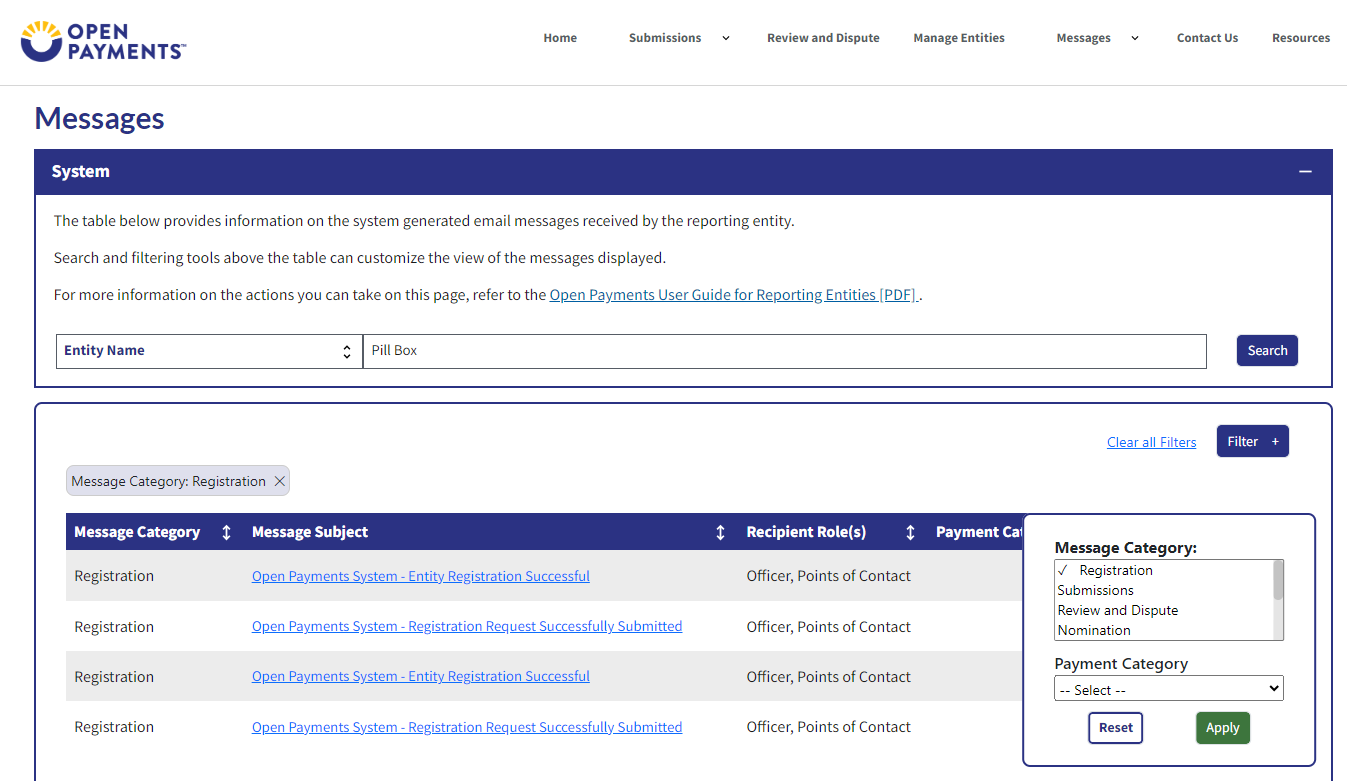Click the Open Payments logo
This screenshot has height=781, width=1347.
pyautogui.click(x=103, y=41)
